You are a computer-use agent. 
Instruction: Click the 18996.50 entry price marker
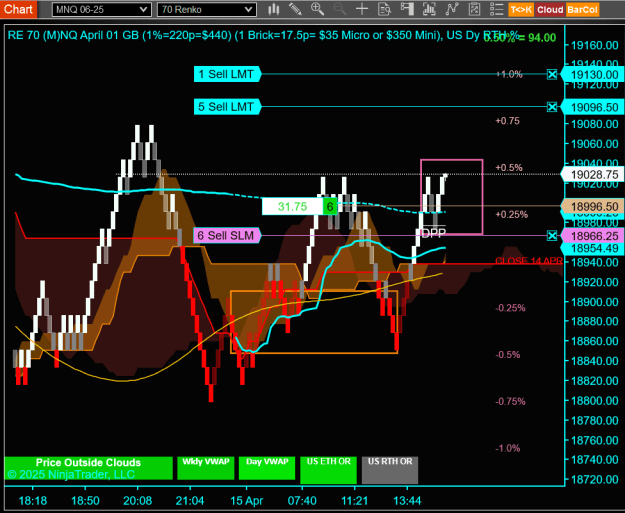pyautogui.click(x=594, y=206)
